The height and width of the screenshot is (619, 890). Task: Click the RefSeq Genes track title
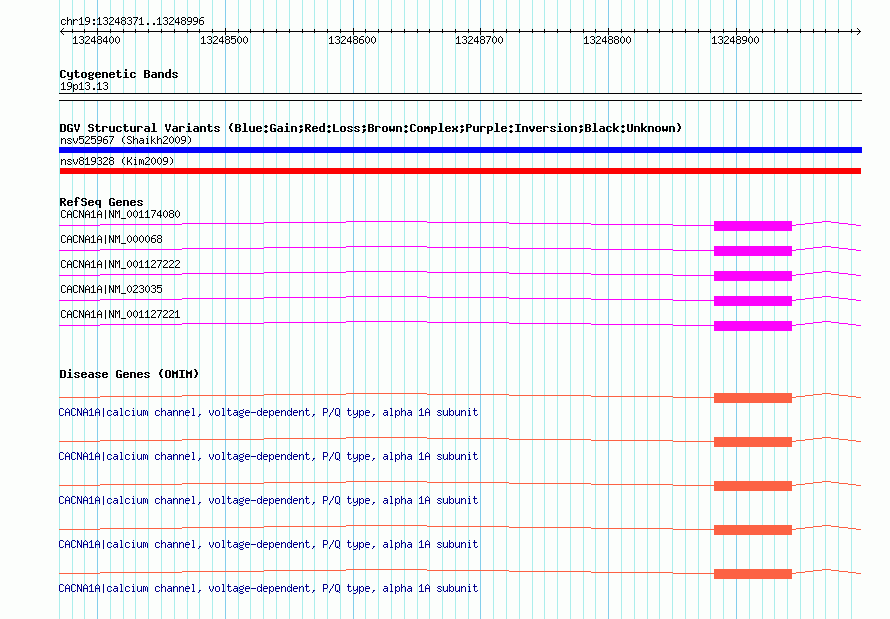[101, 202]
